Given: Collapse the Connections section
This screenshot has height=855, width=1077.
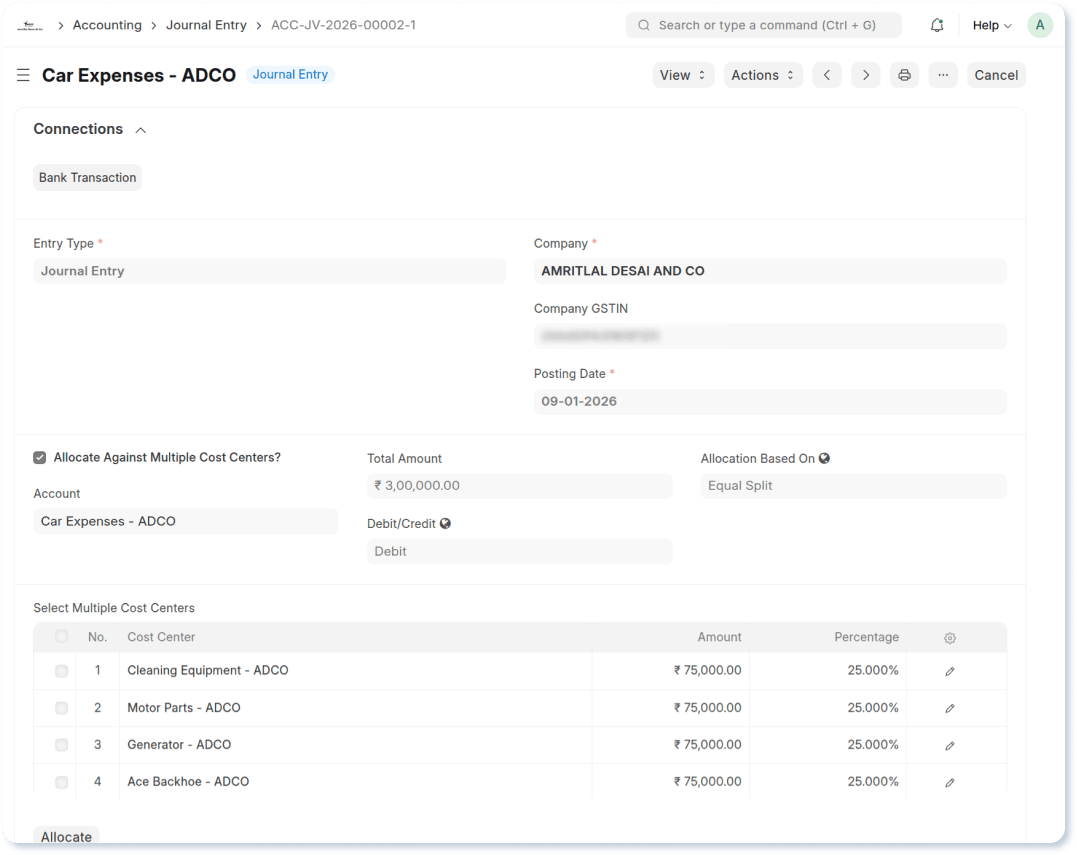Looking at the screenshot, I should pos(140,129).
